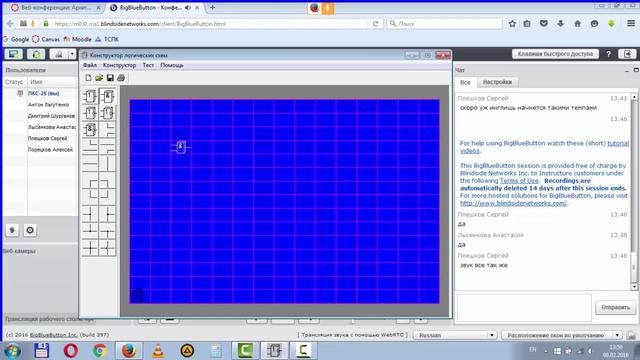Open the Расположение окон layout dropdown

coord(562,335)
